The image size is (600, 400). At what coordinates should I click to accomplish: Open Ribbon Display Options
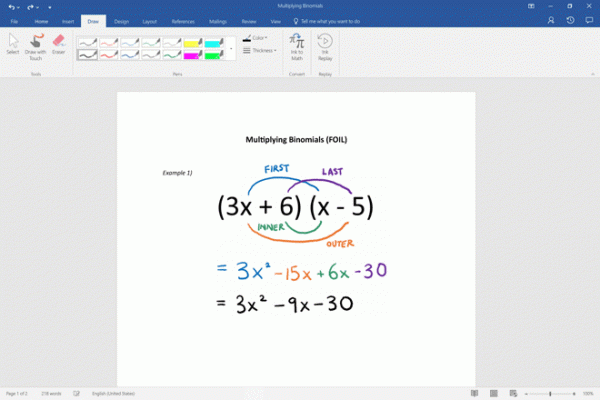coord(531,6)
